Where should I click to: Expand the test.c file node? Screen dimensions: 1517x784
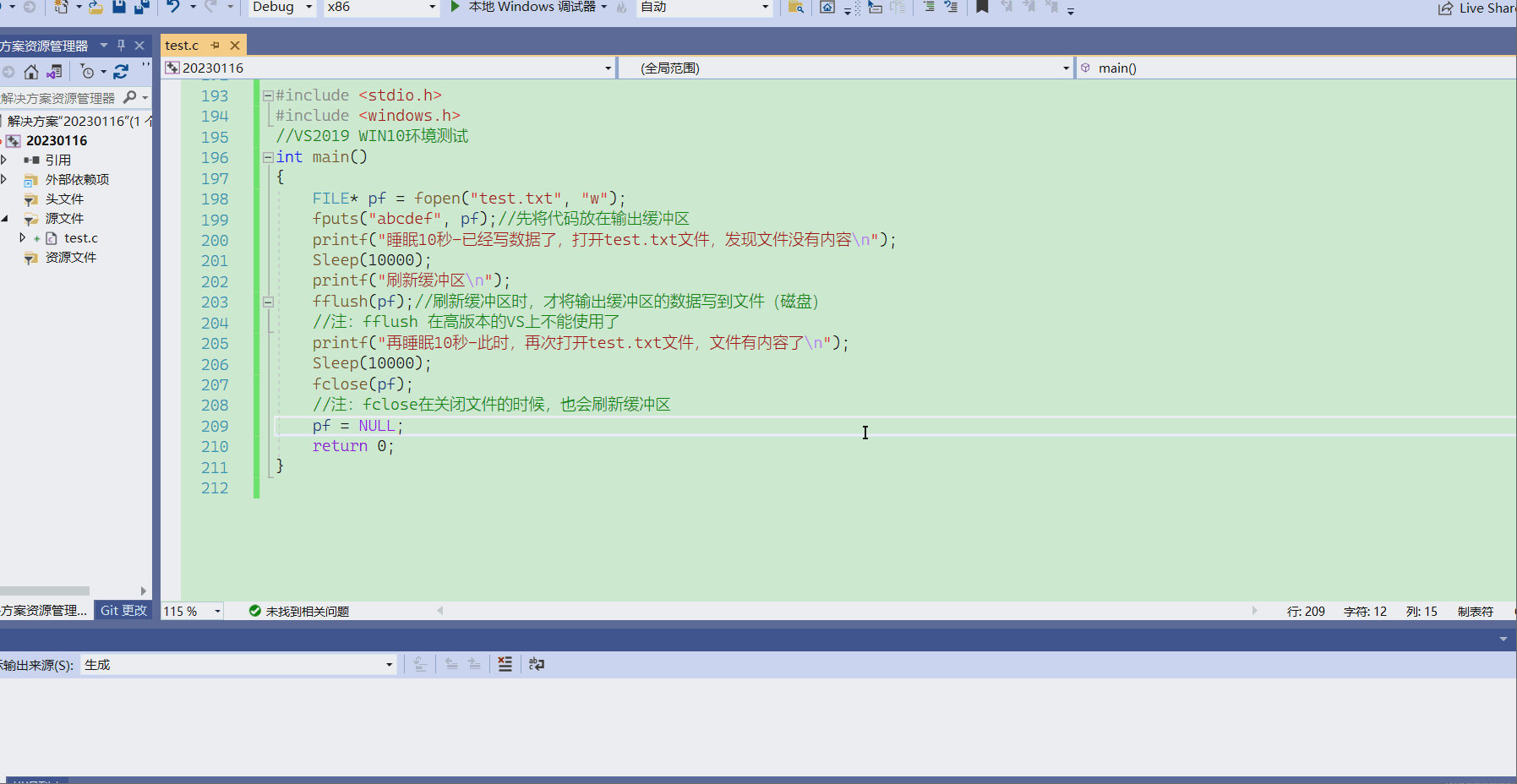(x=22, y=237)
